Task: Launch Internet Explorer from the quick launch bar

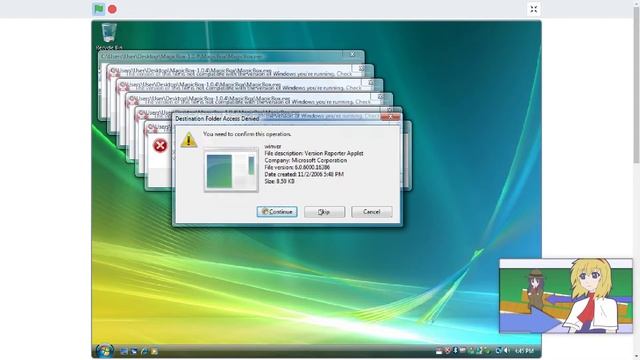Action: (144, 351)
